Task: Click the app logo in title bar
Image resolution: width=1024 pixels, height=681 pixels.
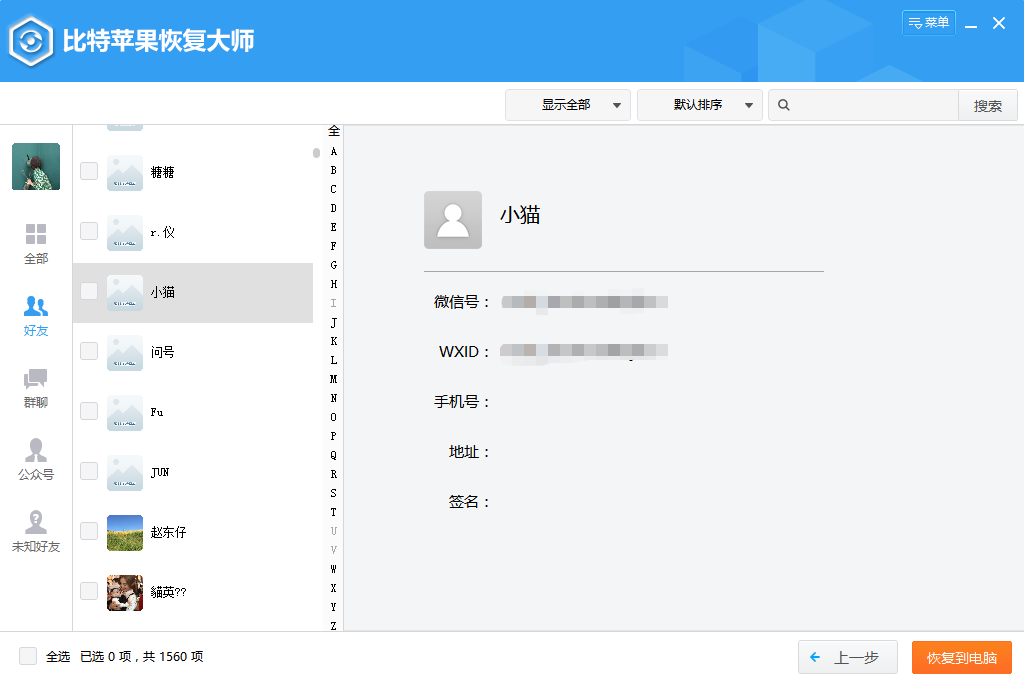Action: point(31,41)
